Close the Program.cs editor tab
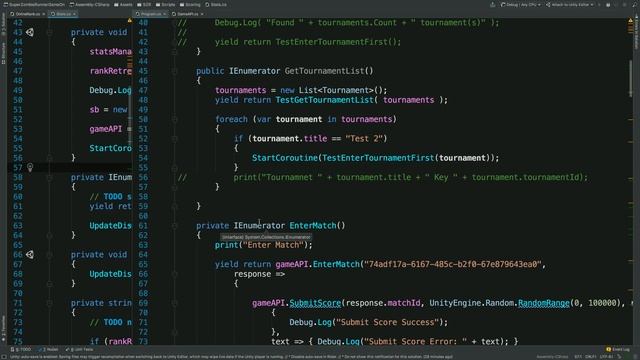640x360 pixels. click(x=164, y=14)
